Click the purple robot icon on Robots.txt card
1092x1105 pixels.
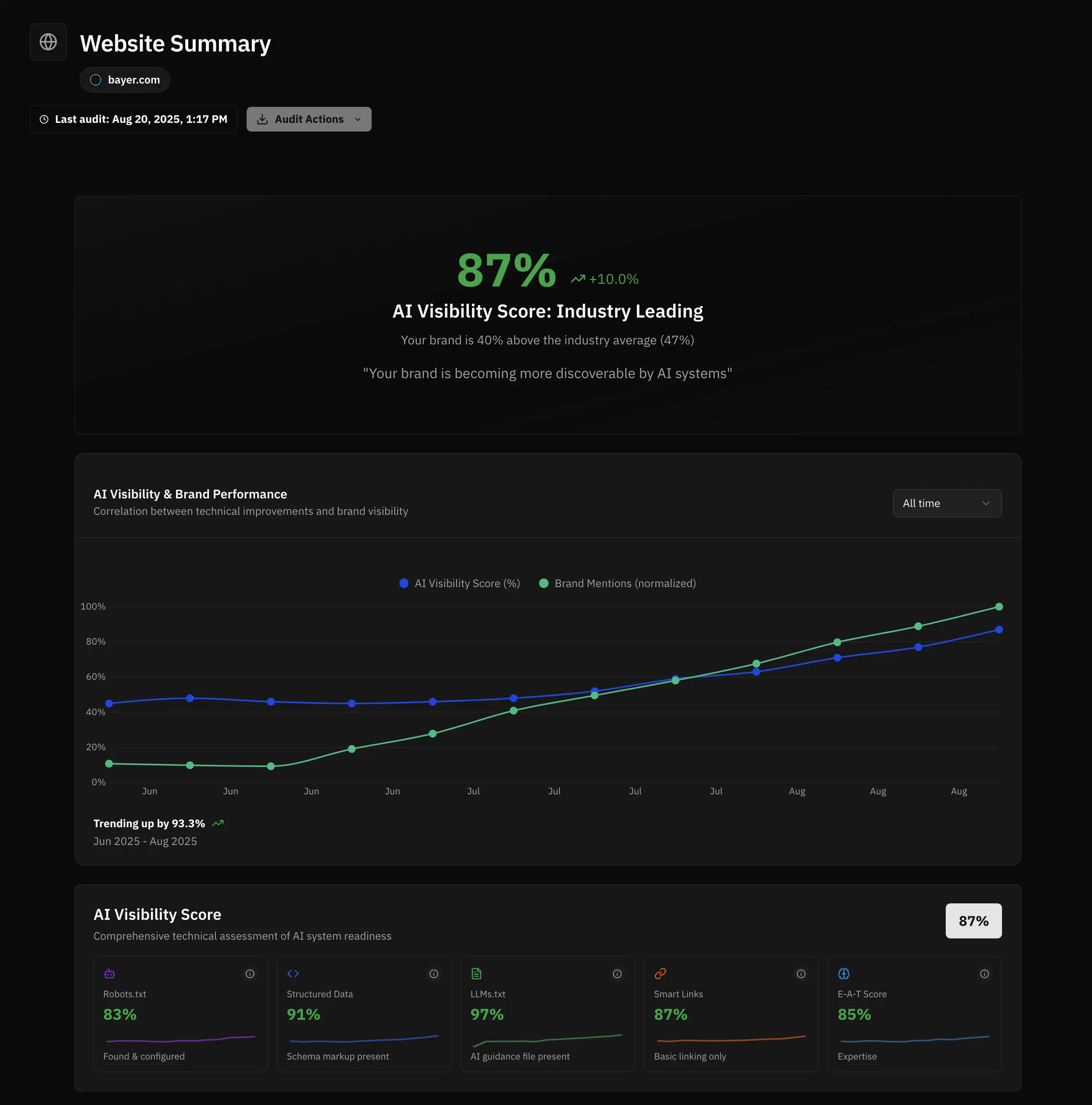(109, 973)
